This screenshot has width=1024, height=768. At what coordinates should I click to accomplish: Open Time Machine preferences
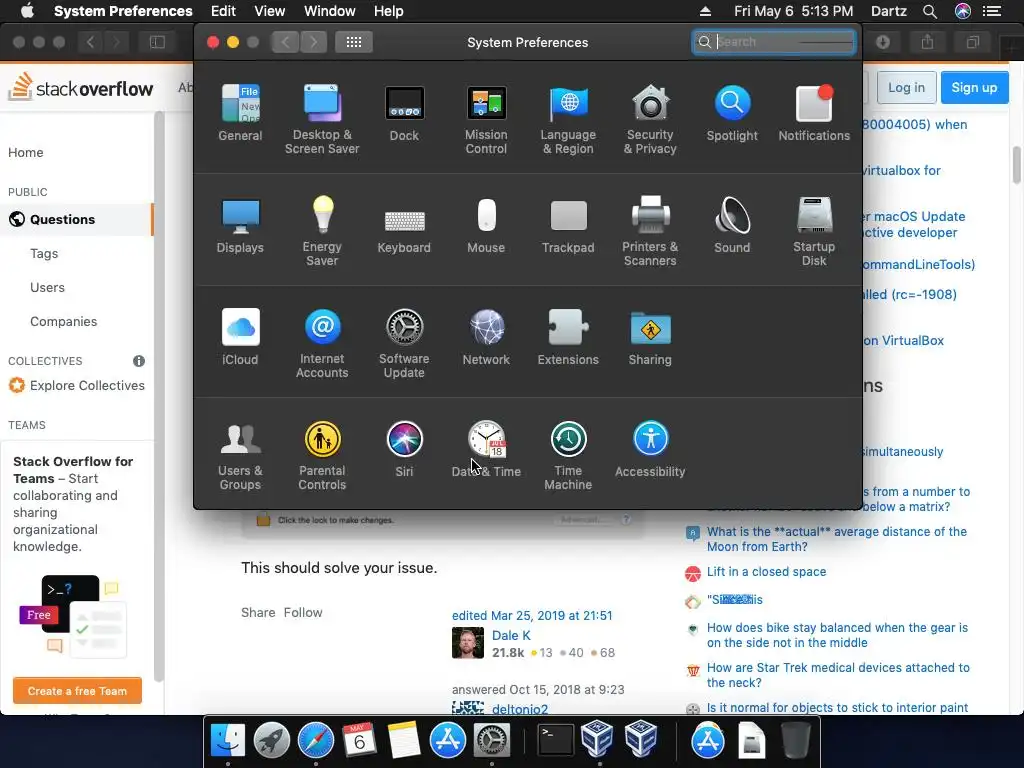568,456
